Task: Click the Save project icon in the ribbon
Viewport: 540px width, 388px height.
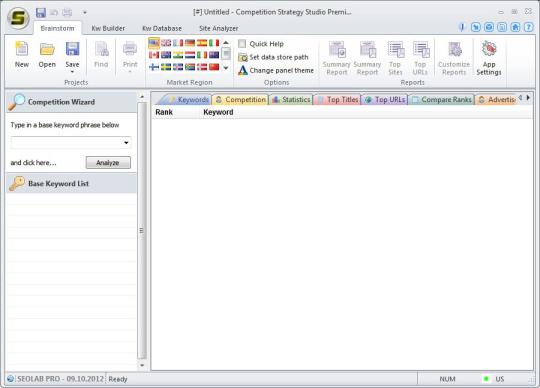Action: [x=72, y=50]
